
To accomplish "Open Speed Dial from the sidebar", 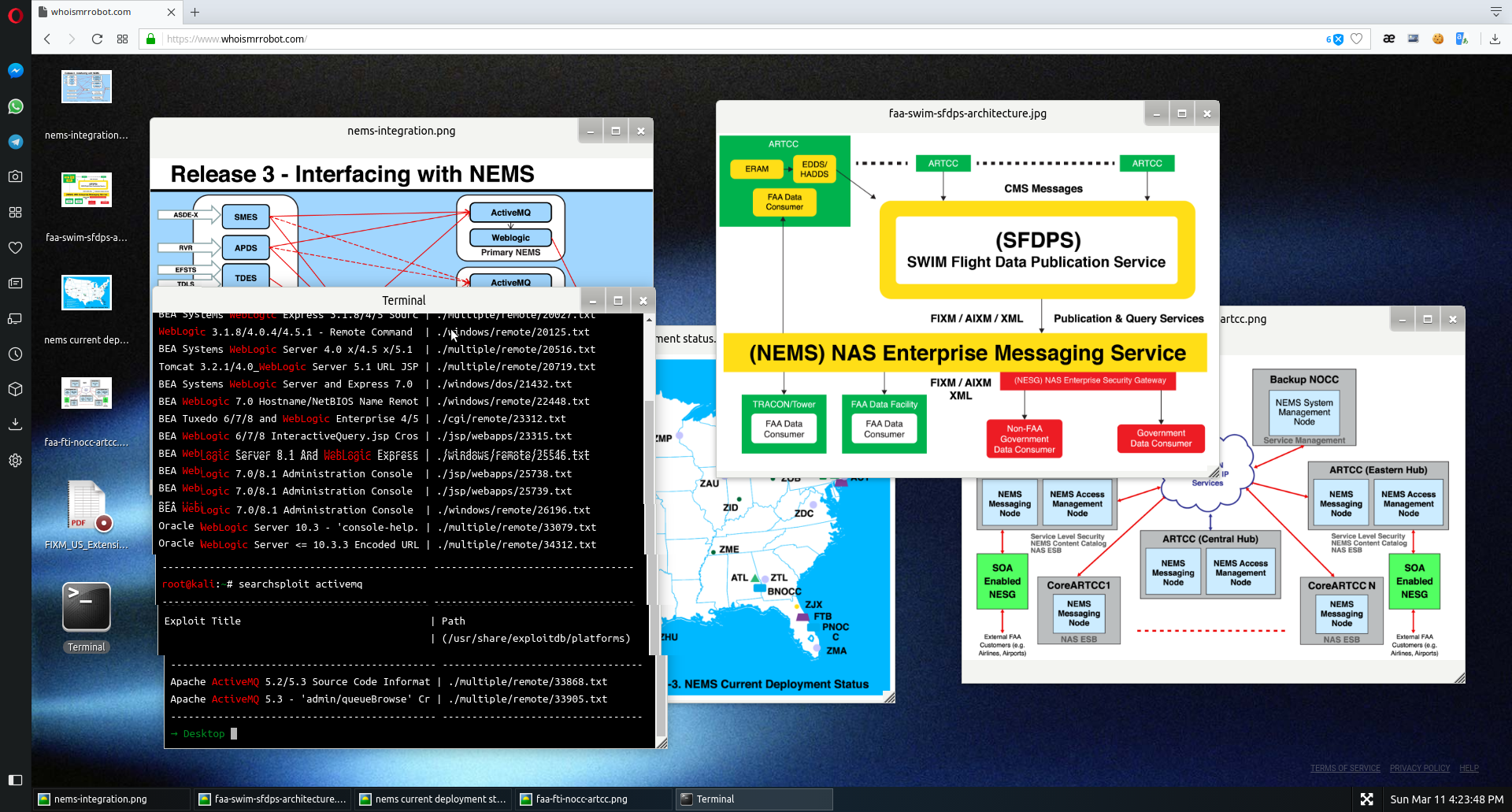I will [x=15, y=212].
